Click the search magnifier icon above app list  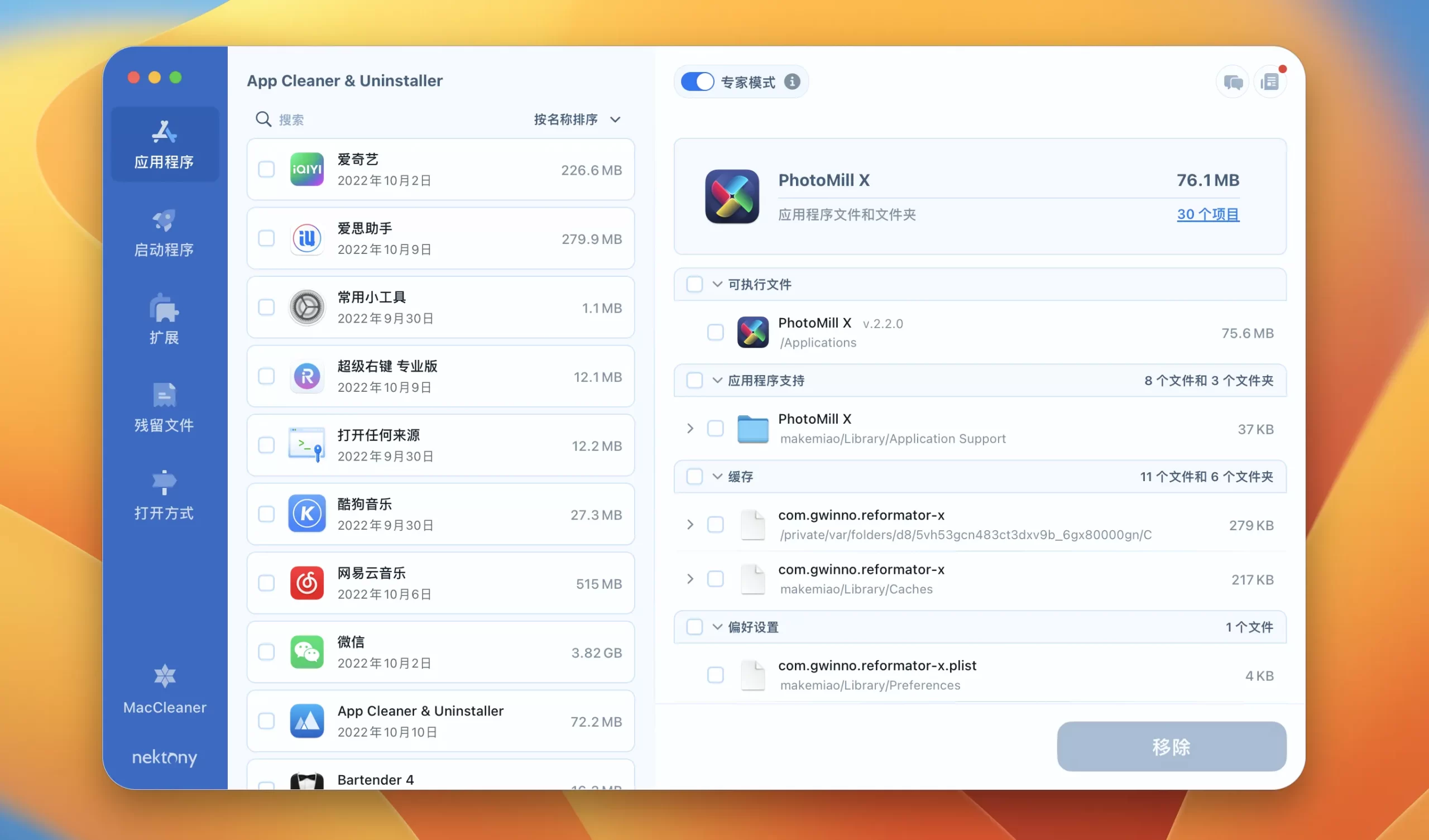[263, 119]
